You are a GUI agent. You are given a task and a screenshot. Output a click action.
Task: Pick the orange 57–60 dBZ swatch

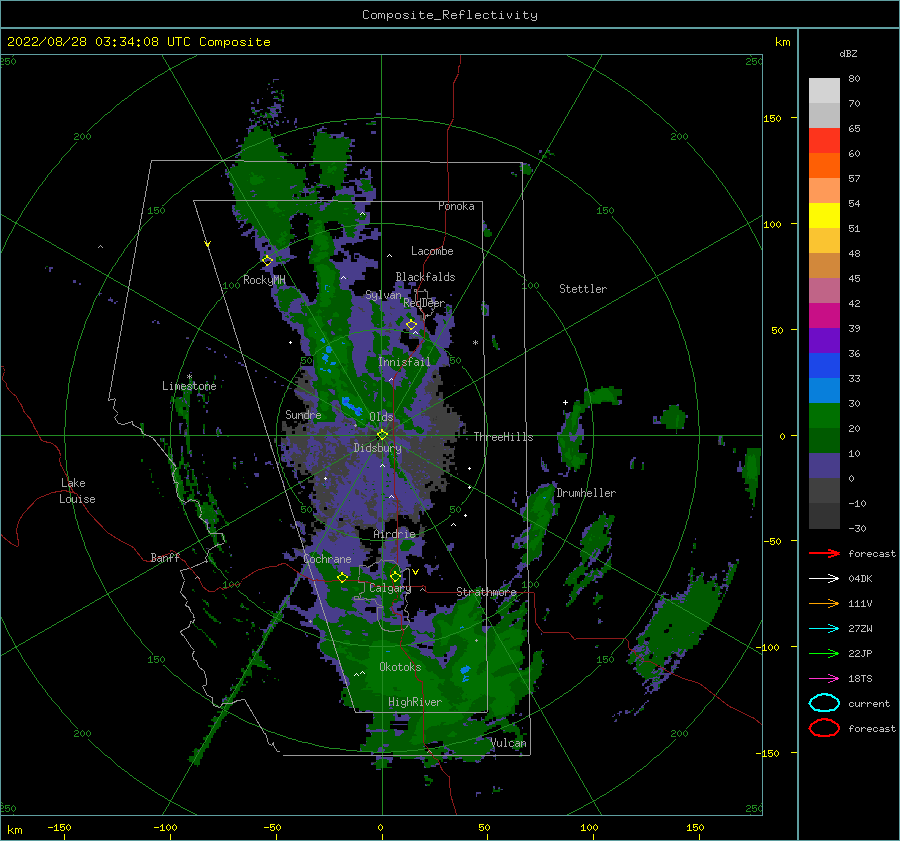pyautogui.click(x=824, y=166)
